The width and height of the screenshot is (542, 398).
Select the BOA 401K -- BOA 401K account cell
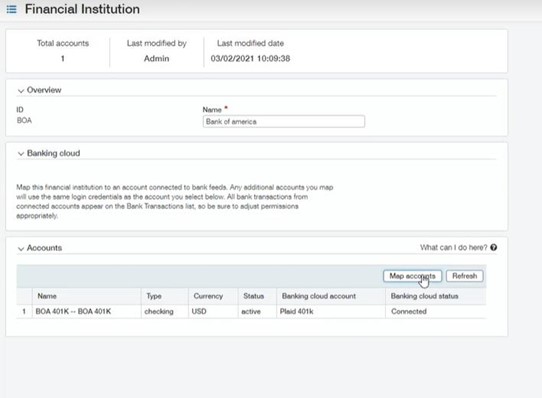(x=86, y=311)
